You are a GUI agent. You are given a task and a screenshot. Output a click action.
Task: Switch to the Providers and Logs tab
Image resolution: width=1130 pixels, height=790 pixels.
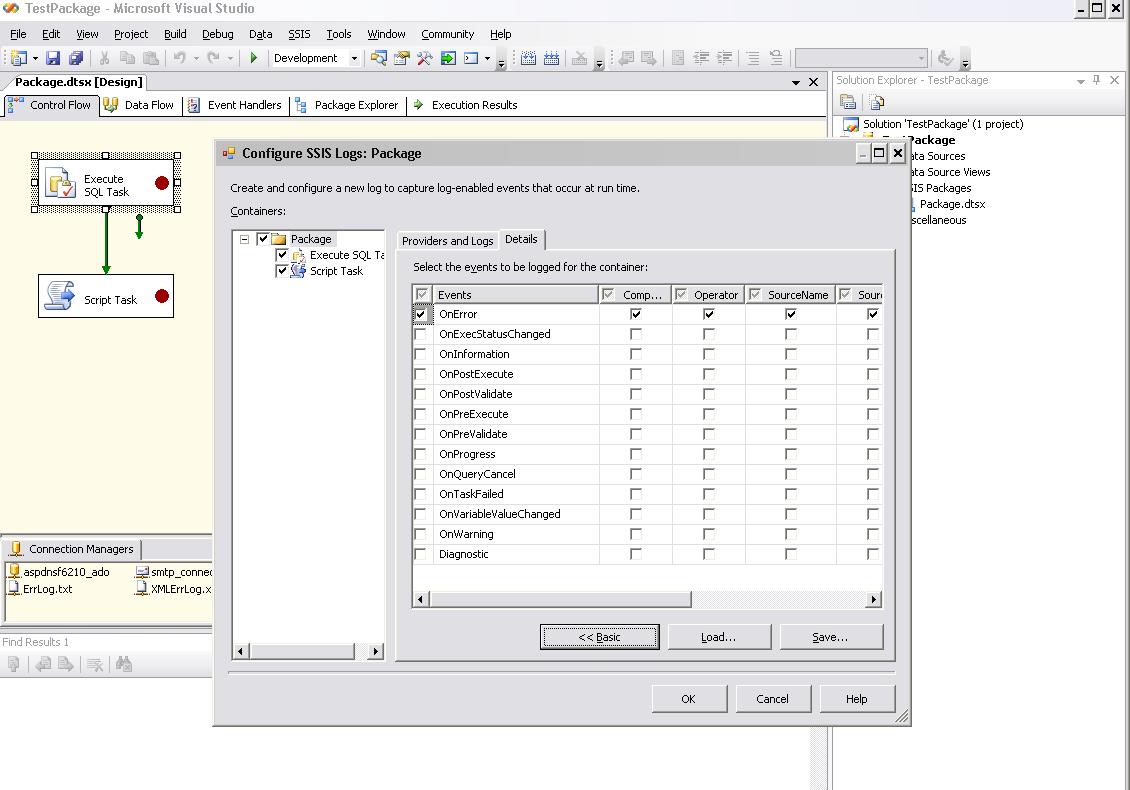pyautogui.click(x=447, y=241)
